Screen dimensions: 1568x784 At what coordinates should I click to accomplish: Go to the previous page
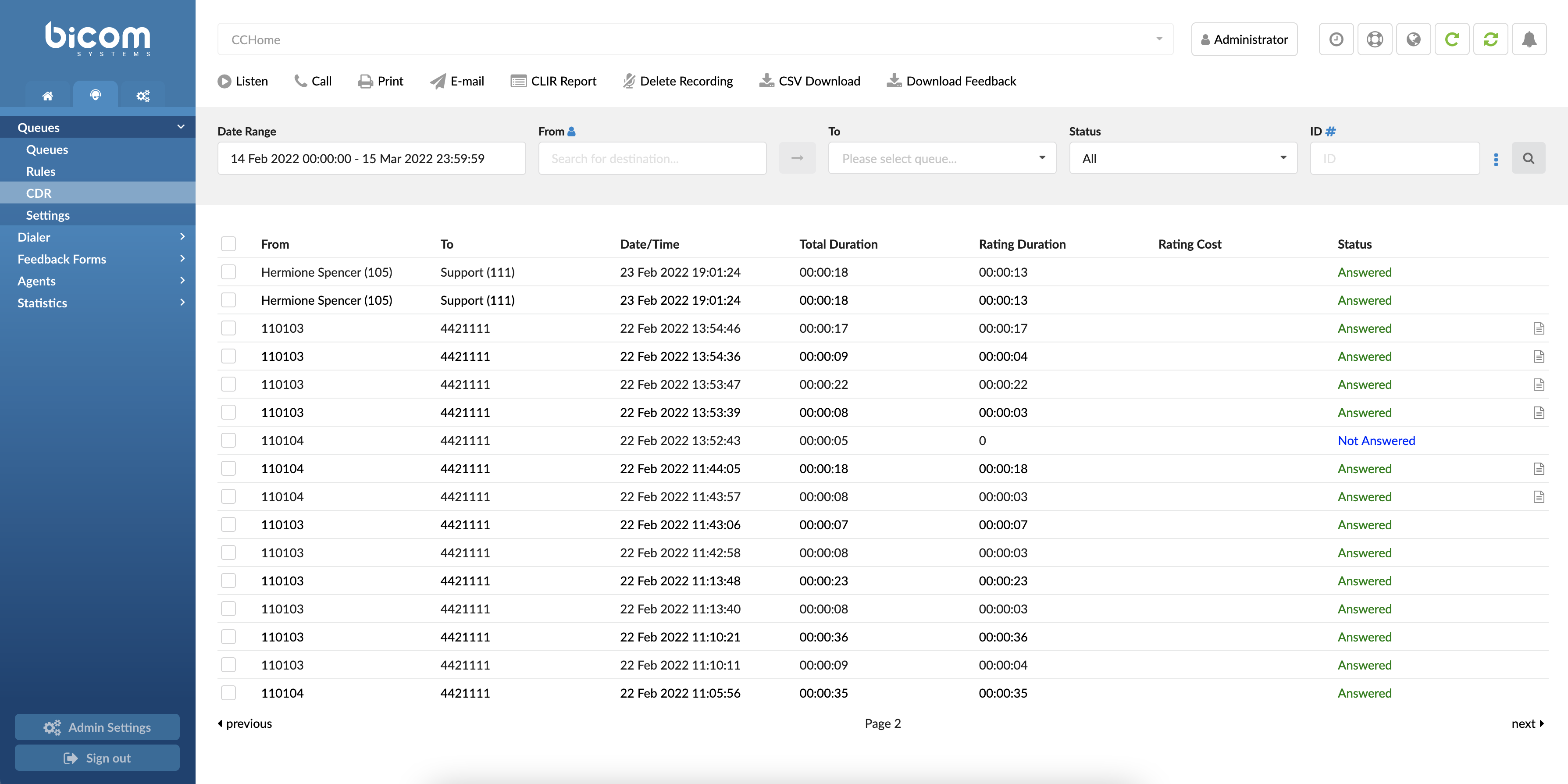pos(245,723)
